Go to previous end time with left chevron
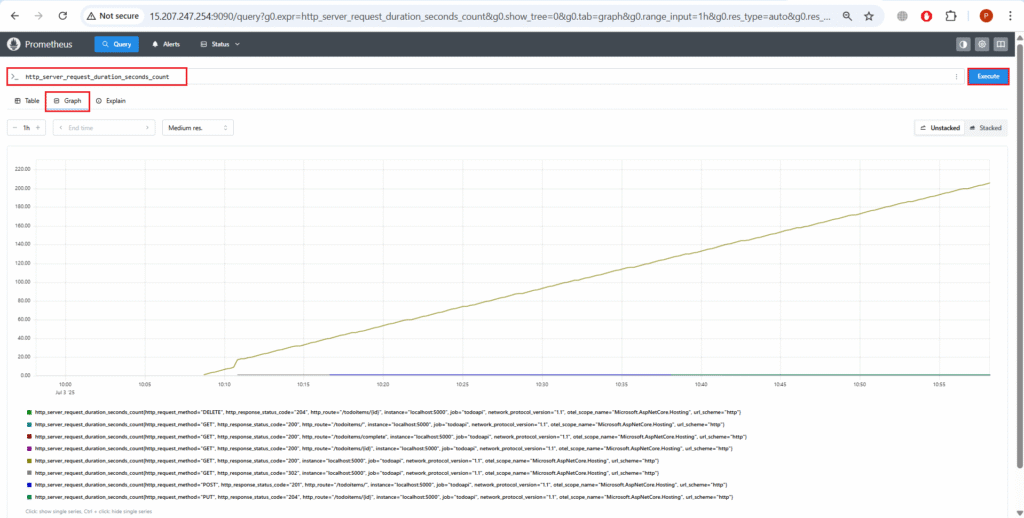 pos(61,128)
